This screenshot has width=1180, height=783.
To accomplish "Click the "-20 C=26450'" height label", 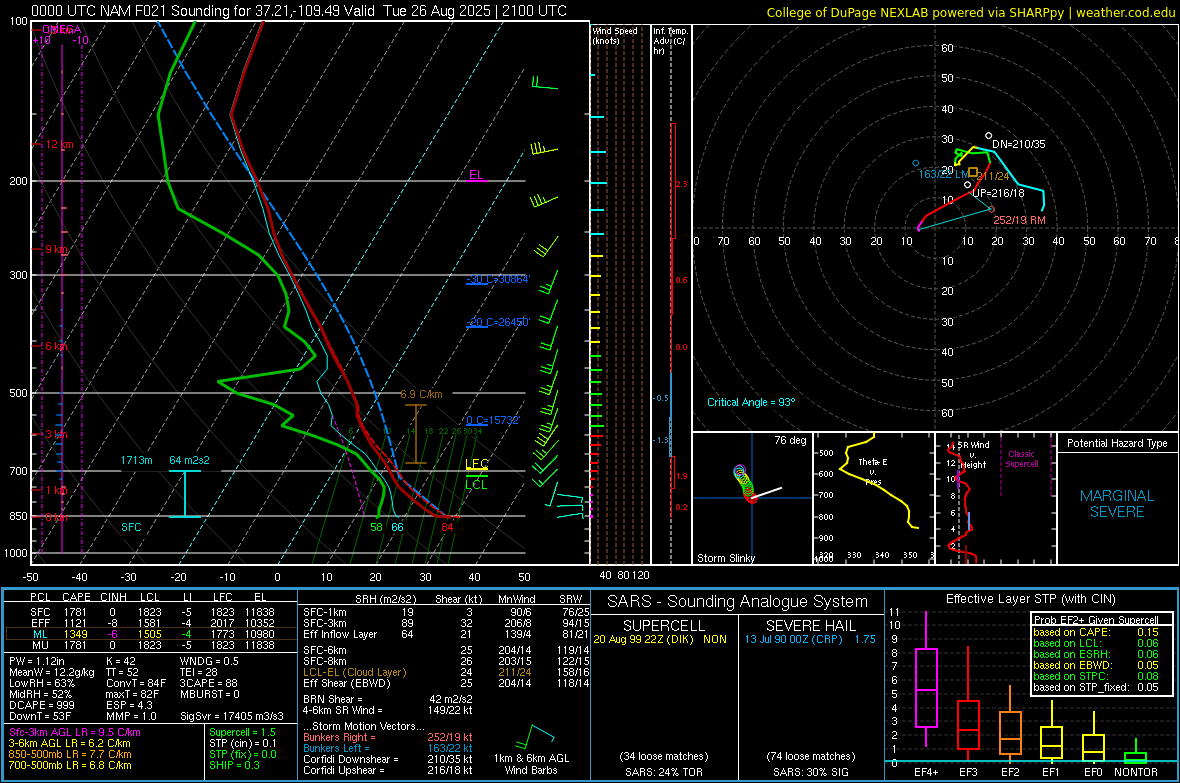I will (498, 321).
